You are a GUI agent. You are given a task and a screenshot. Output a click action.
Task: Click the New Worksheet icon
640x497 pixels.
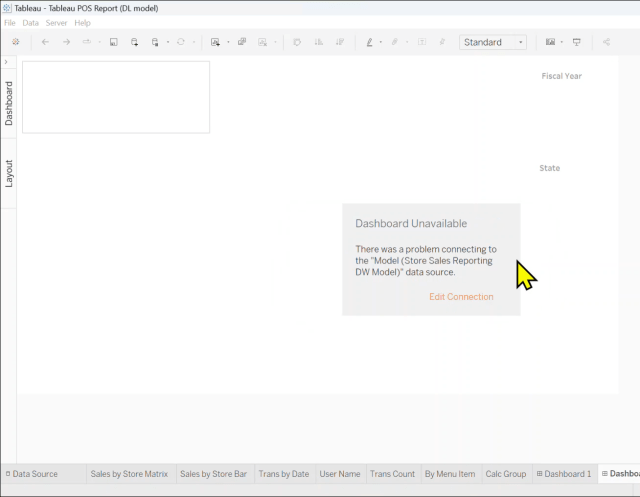coord(215,42)
